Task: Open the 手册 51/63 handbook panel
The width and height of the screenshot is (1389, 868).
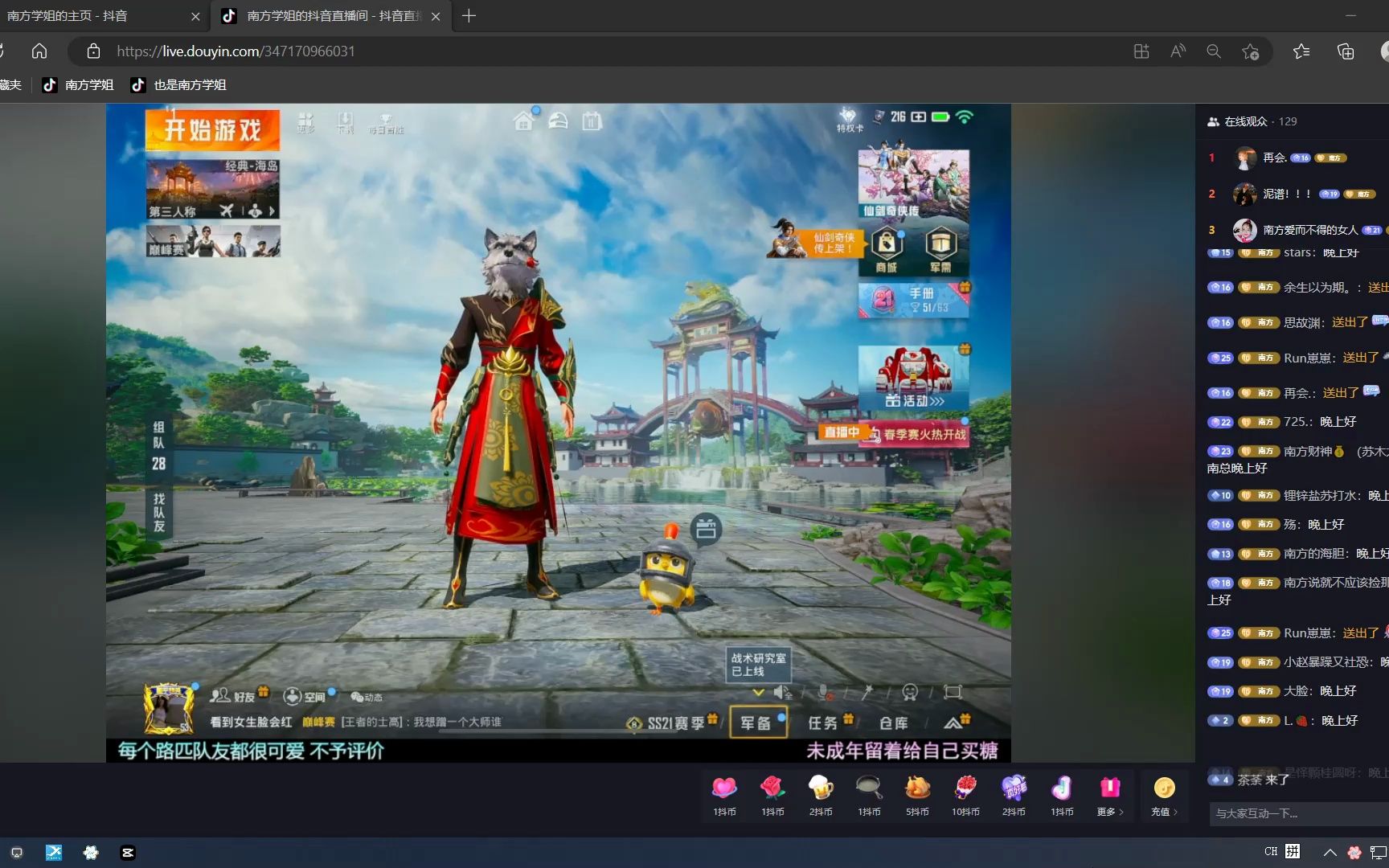Action: 913,300
